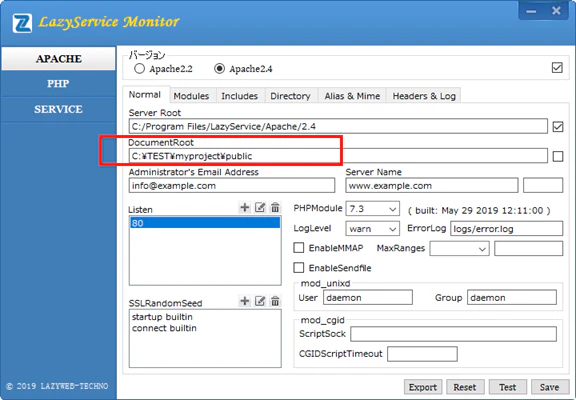Screen dimensions: 576x400
Task: Focus the Server Name www.example.com field
Action: pos(432,185)
